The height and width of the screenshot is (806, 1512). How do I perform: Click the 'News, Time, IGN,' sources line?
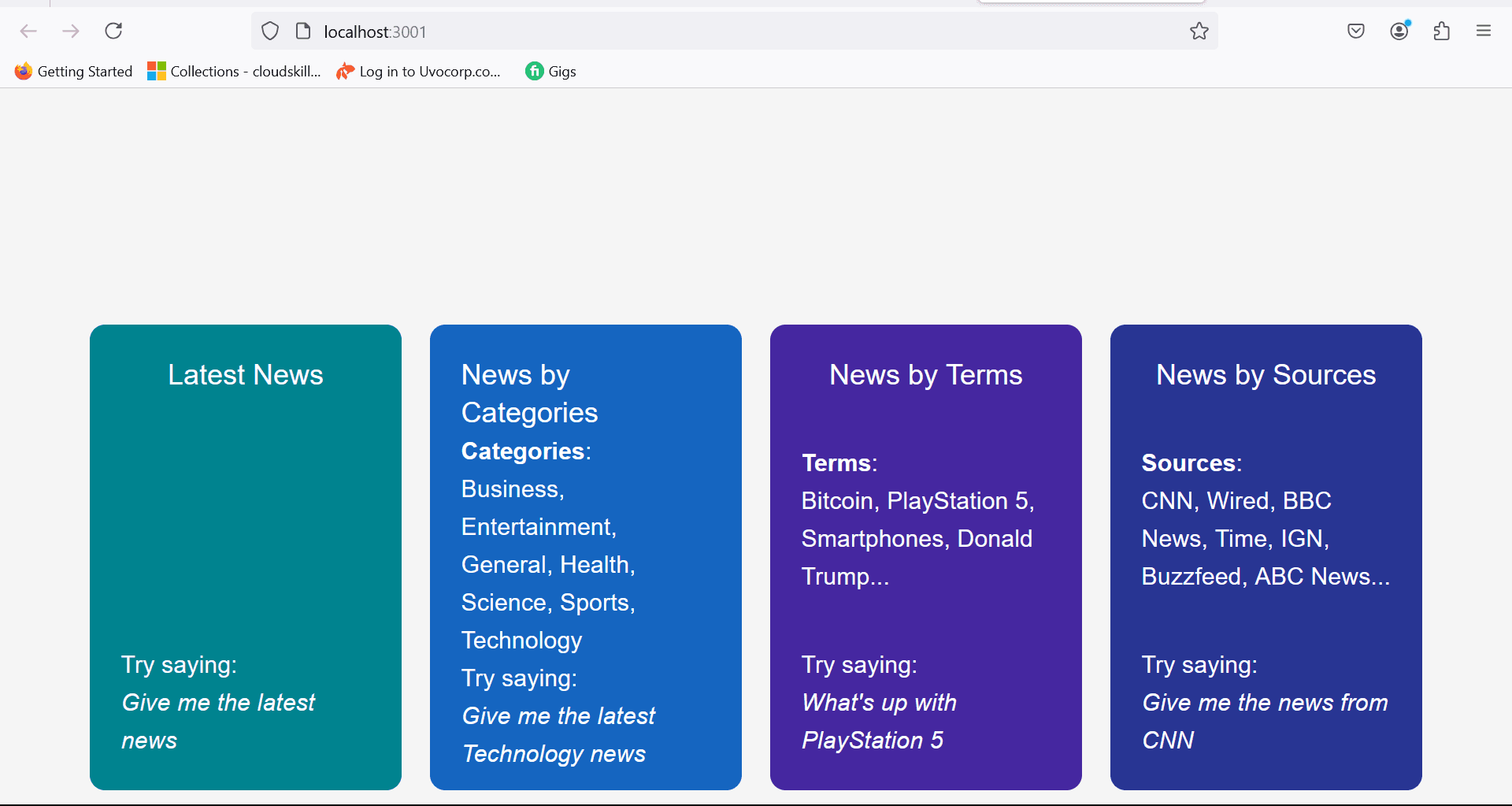point(1236,539)
